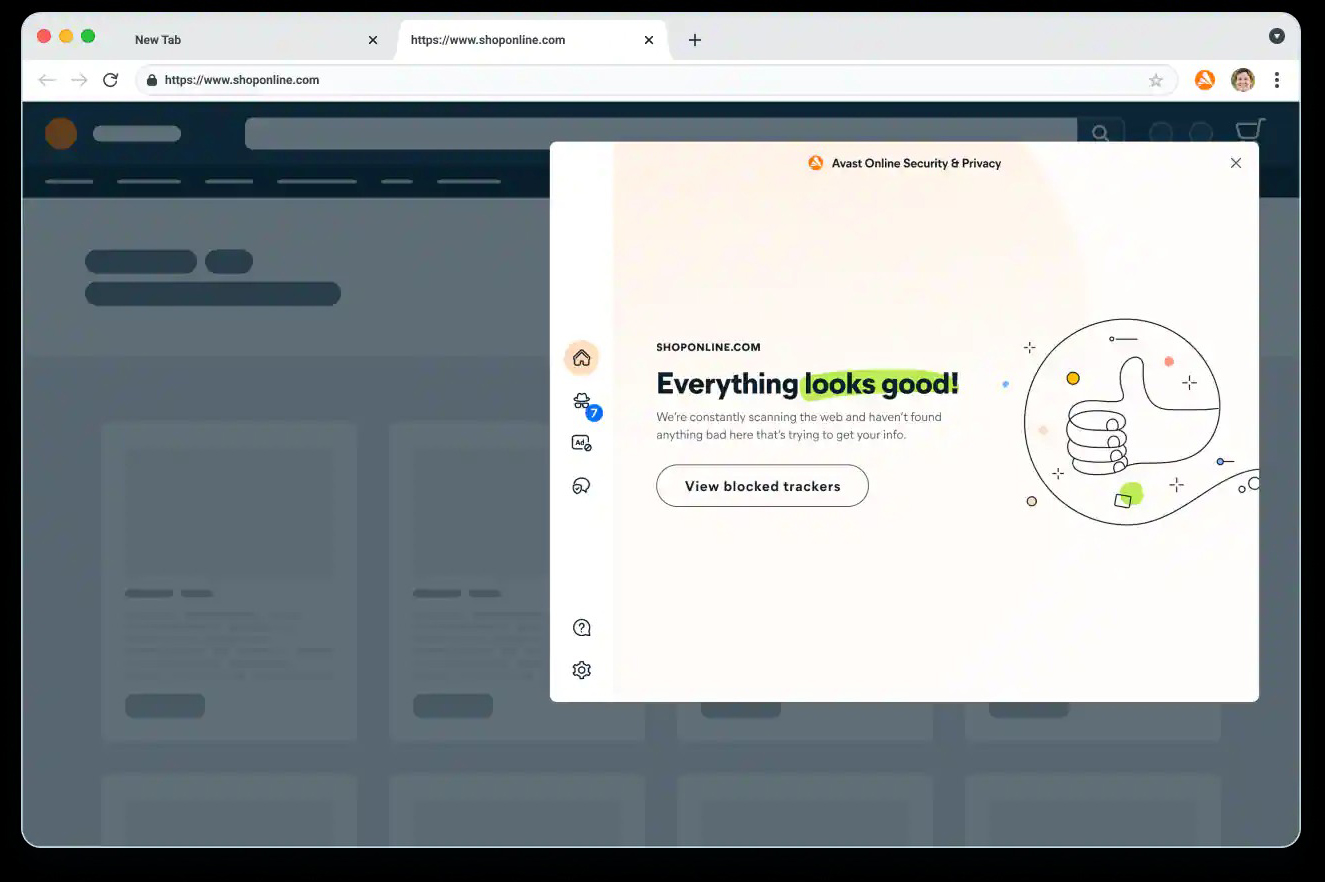Viewport: 1325px width, 882px height.
Task: Go back with the back arrow
Action: [47, 80]
